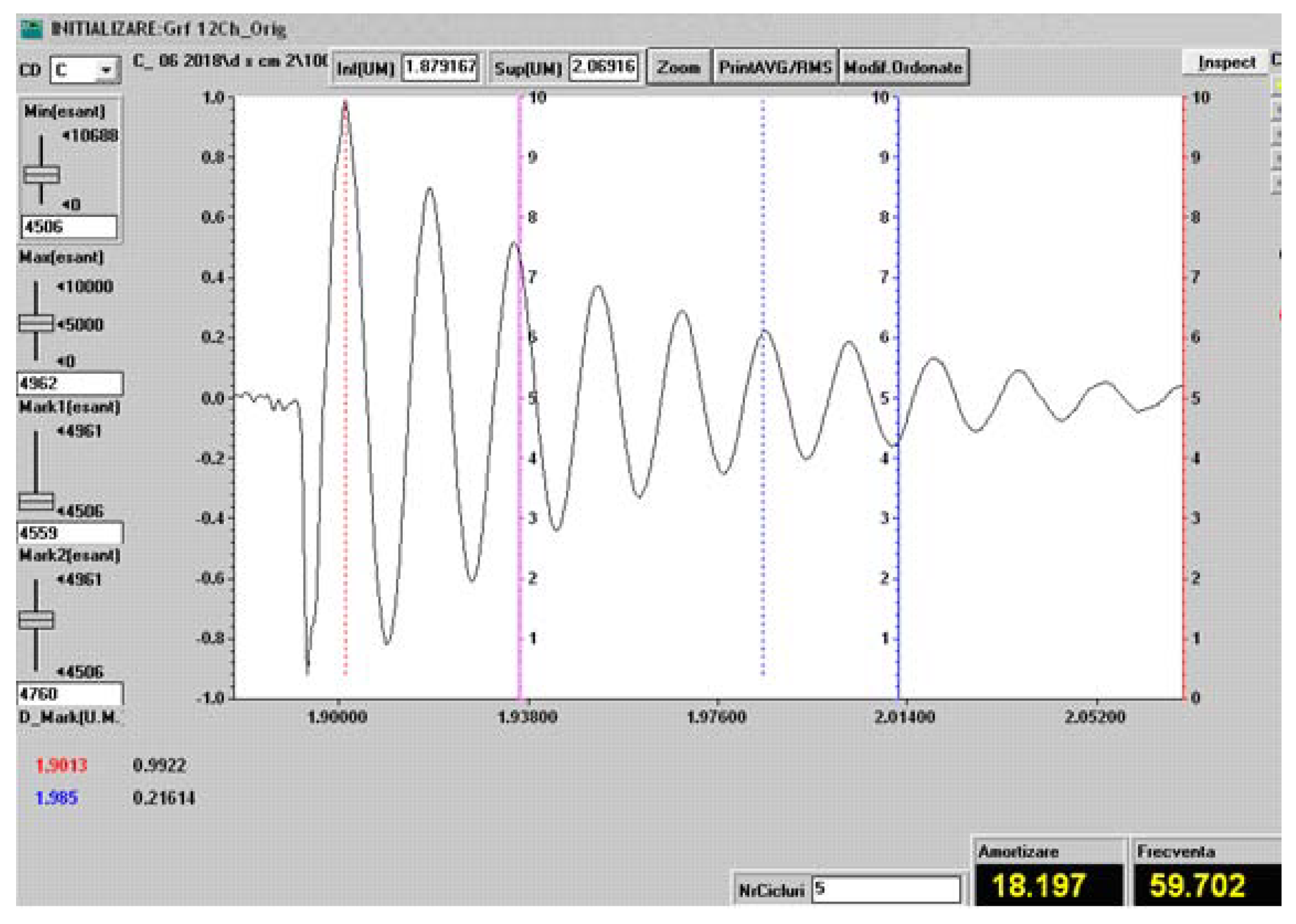This screenshot has height=924, width=1296.
Task: Click the Max[esant] slider thumb
Action: click(x=36, y=323)
